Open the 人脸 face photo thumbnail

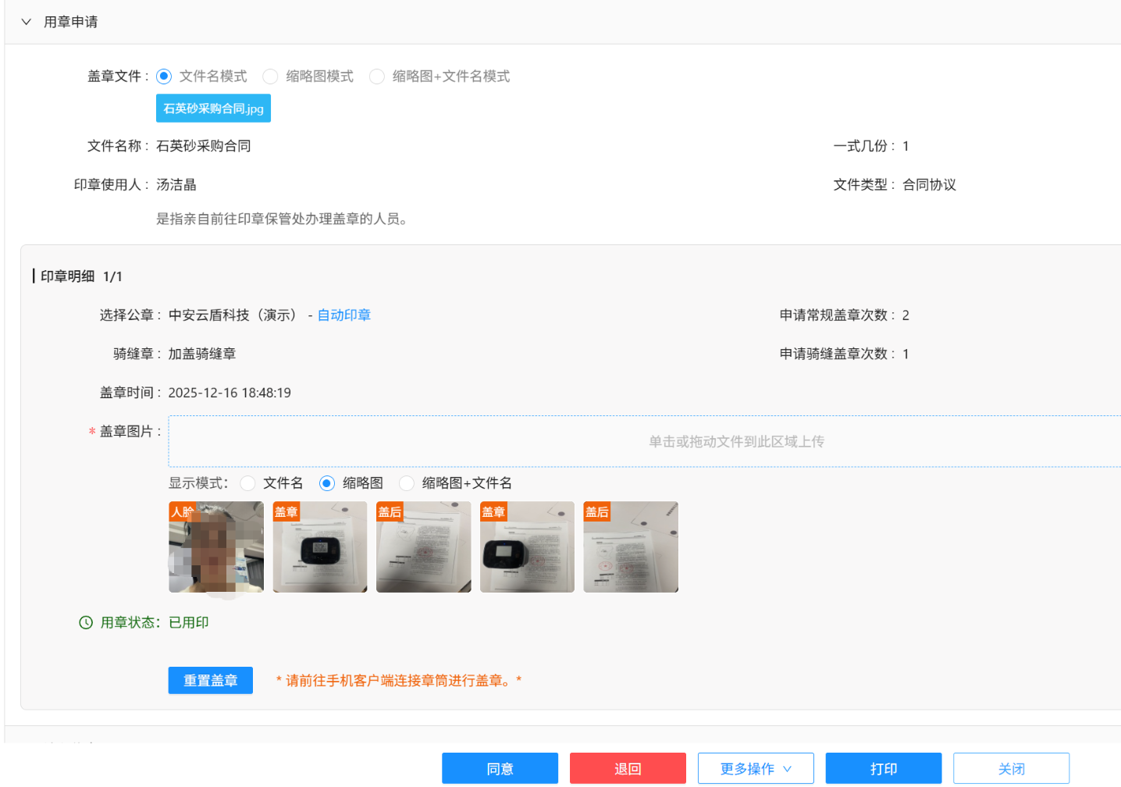[216, 547]
